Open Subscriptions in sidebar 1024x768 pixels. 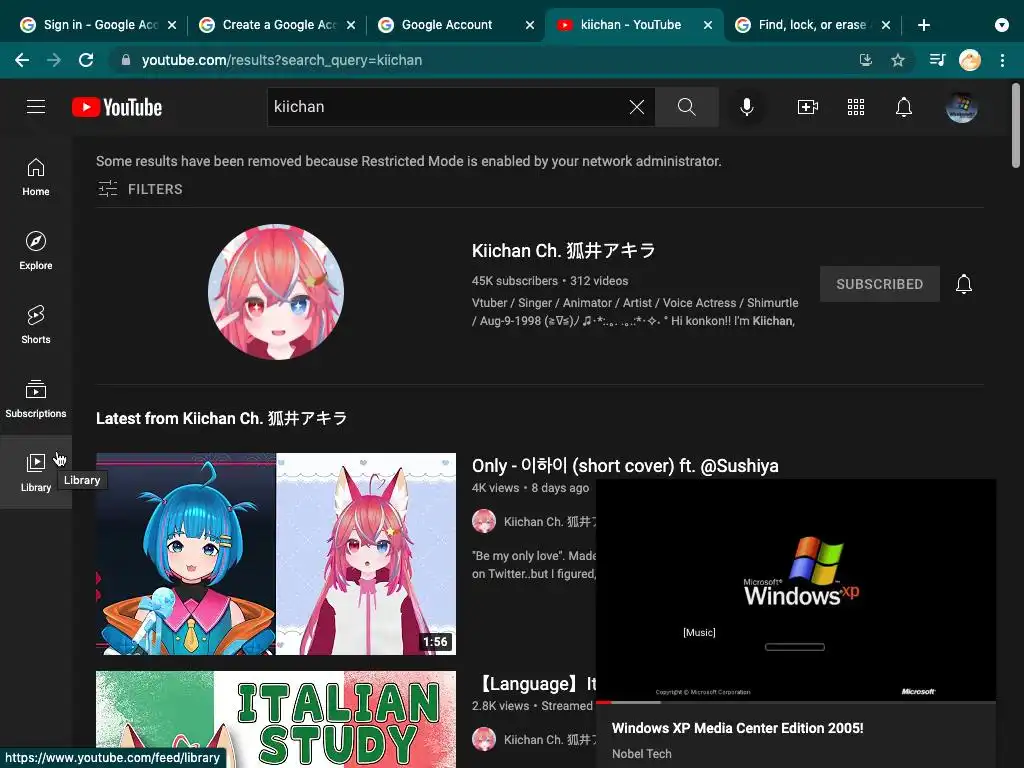pyautogui.click(x=36, y=398)
